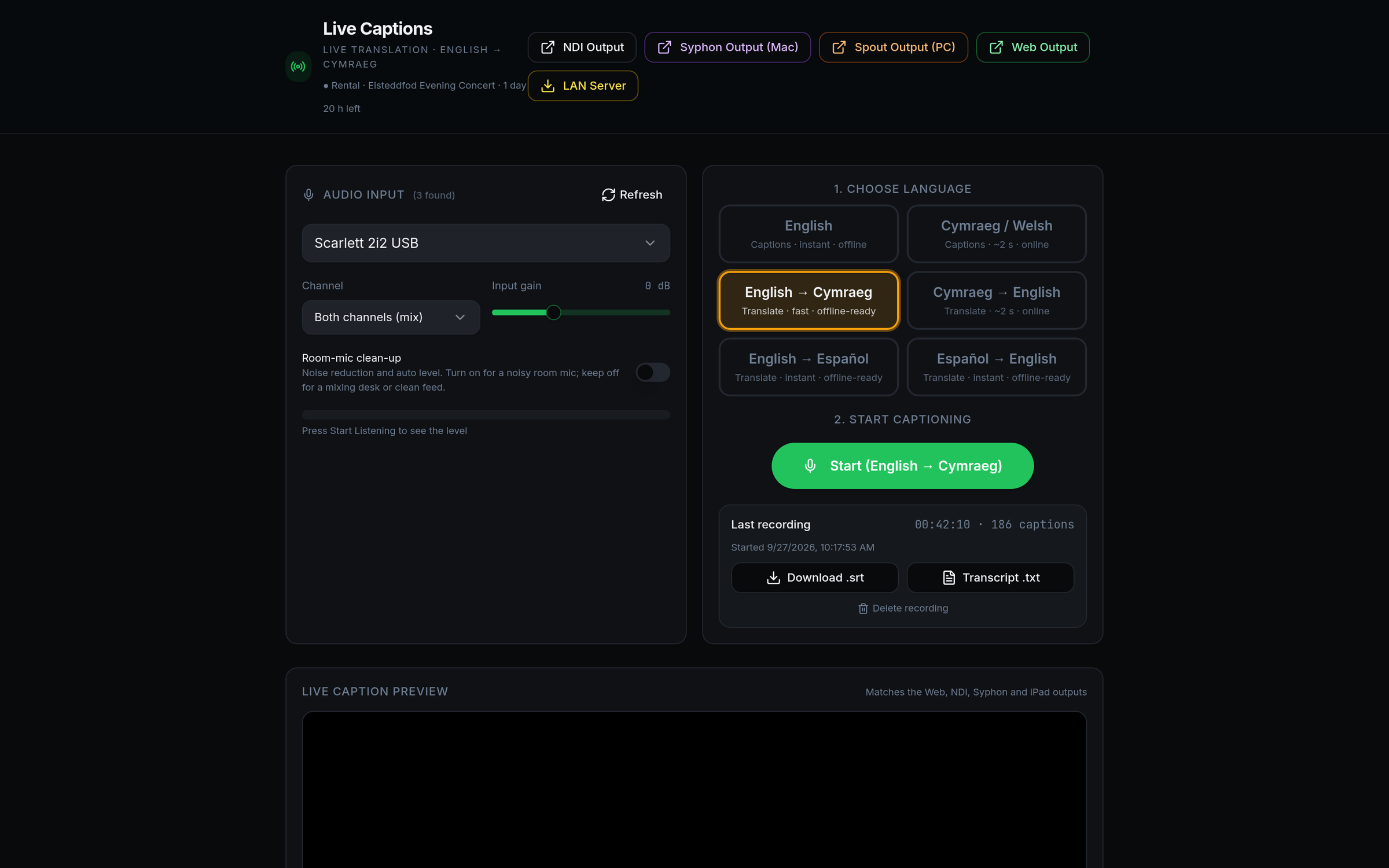1389x868 pixels.
Task: Refresh the audio input list
Action: tap(632, 195)
